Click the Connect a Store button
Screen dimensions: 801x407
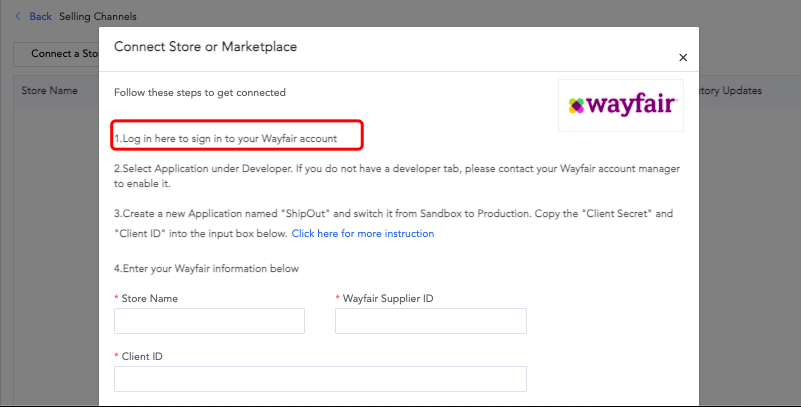(x=56, y=54)
